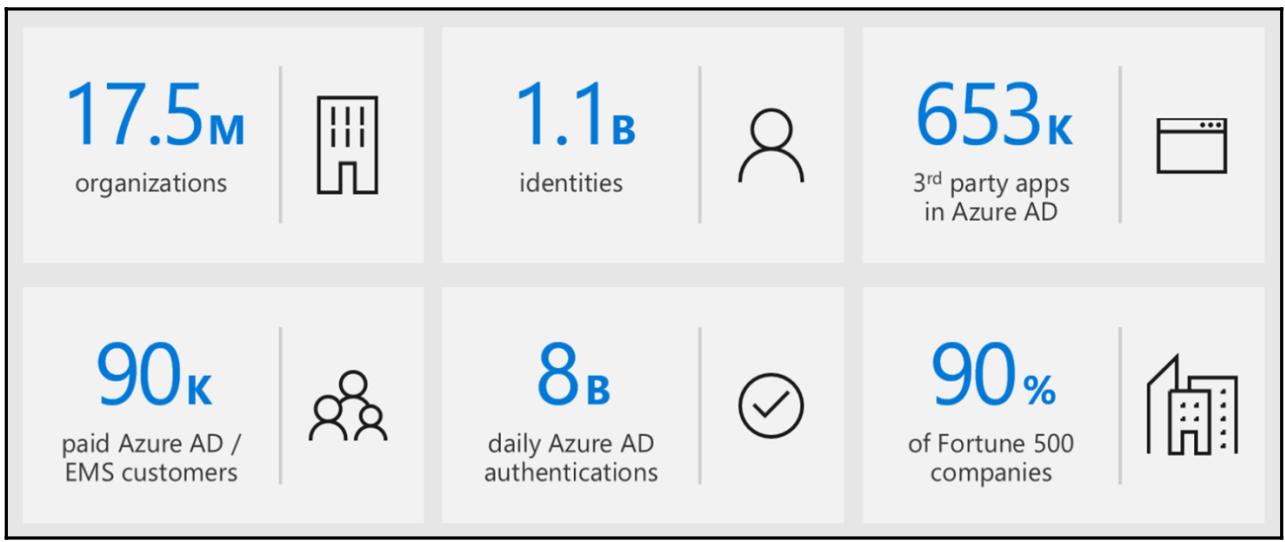Viewport: 1285px width, 542px height.
Task: Click the 17.5M figure
Action: [155, 118]
